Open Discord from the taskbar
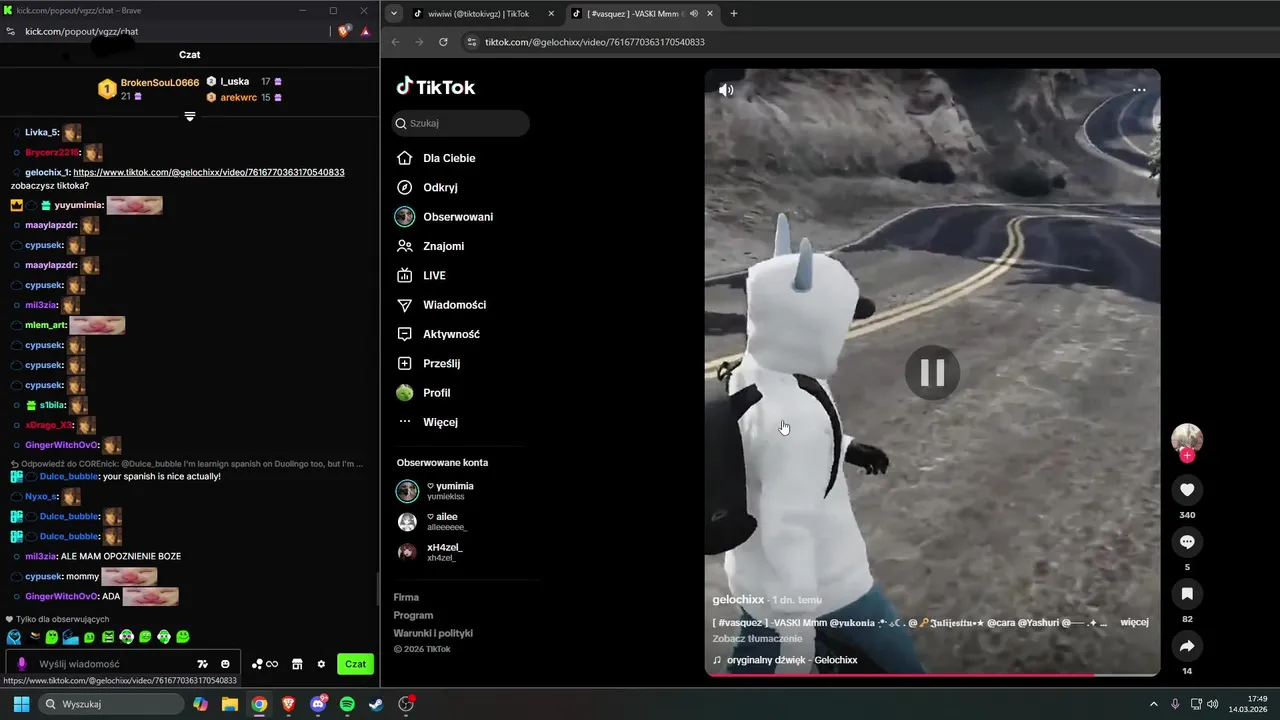The image size is (1280, 720). pos(319,704)
